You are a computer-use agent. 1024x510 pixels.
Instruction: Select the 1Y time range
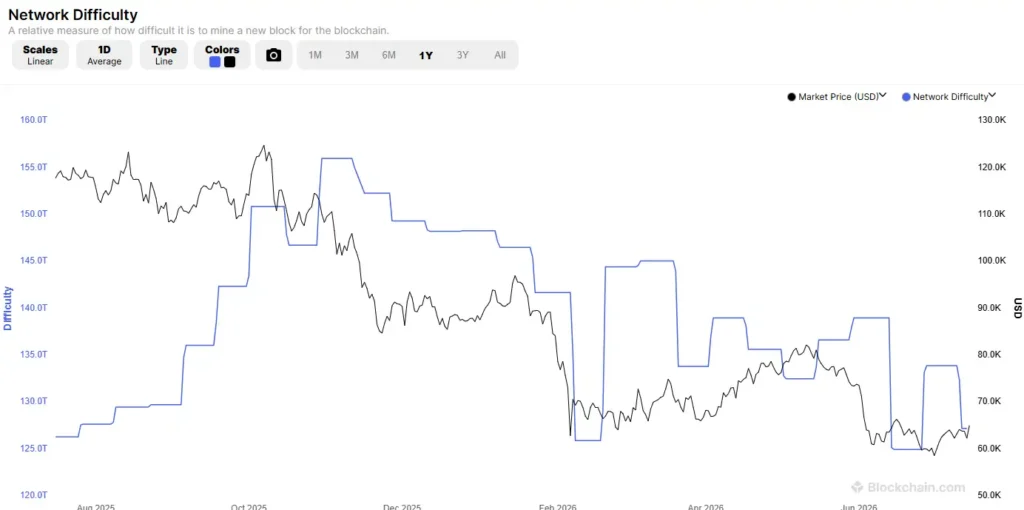point(426,56)
